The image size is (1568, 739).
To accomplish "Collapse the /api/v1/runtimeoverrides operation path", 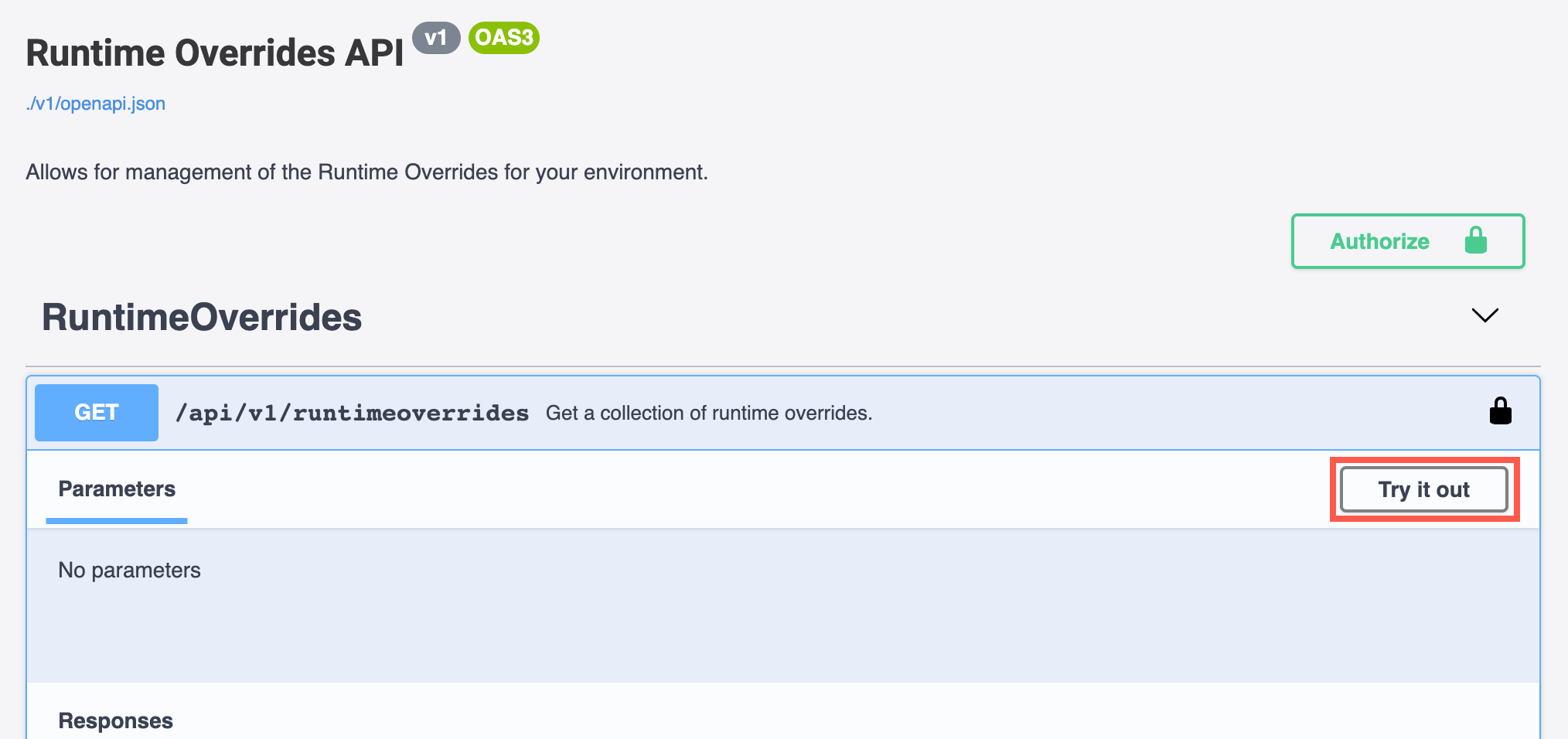I will pos(352,414).
